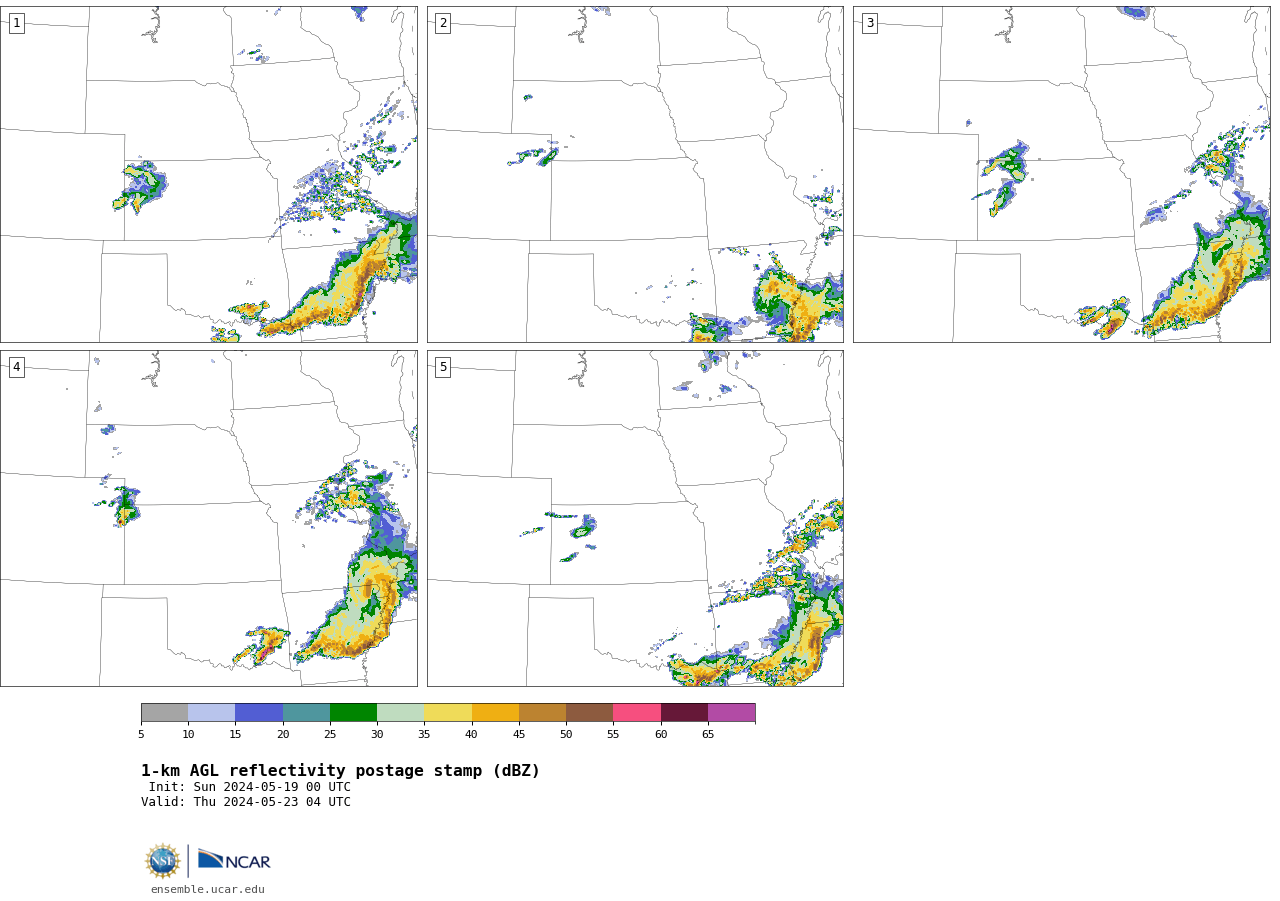Click the panel number label 2
Viewport: 1280px width, 901px height.
[443, 23]
